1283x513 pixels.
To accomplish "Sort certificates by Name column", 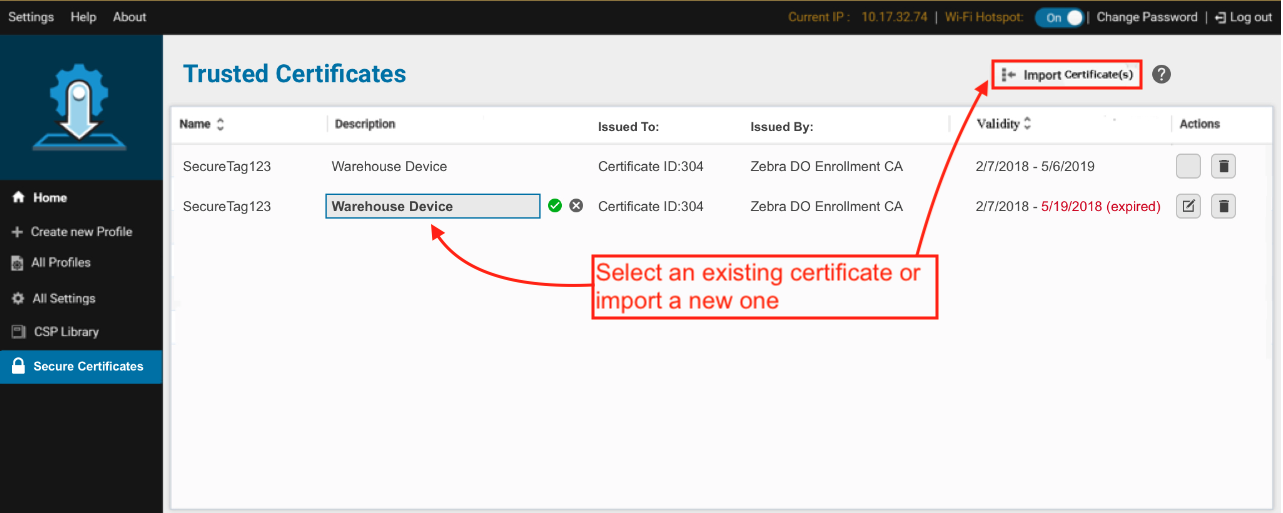I will tap(220, 124).
